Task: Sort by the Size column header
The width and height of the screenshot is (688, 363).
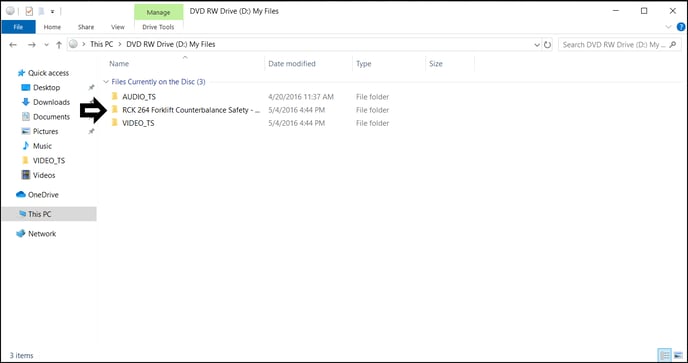Action: click(436, 64)
